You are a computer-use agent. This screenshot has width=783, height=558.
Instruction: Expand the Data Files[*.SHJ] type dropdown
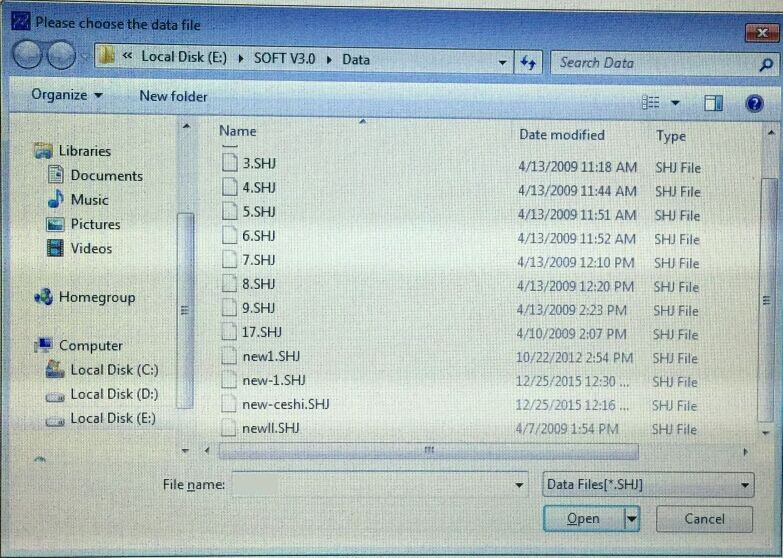click(745, 485)
